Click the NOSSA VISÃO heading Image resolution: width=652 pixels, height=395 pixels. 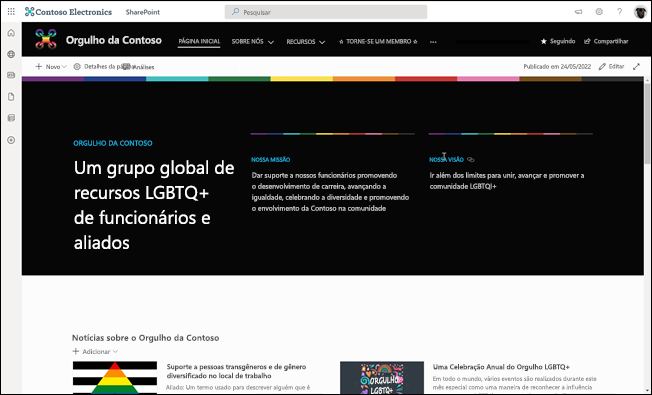[446, 160]
